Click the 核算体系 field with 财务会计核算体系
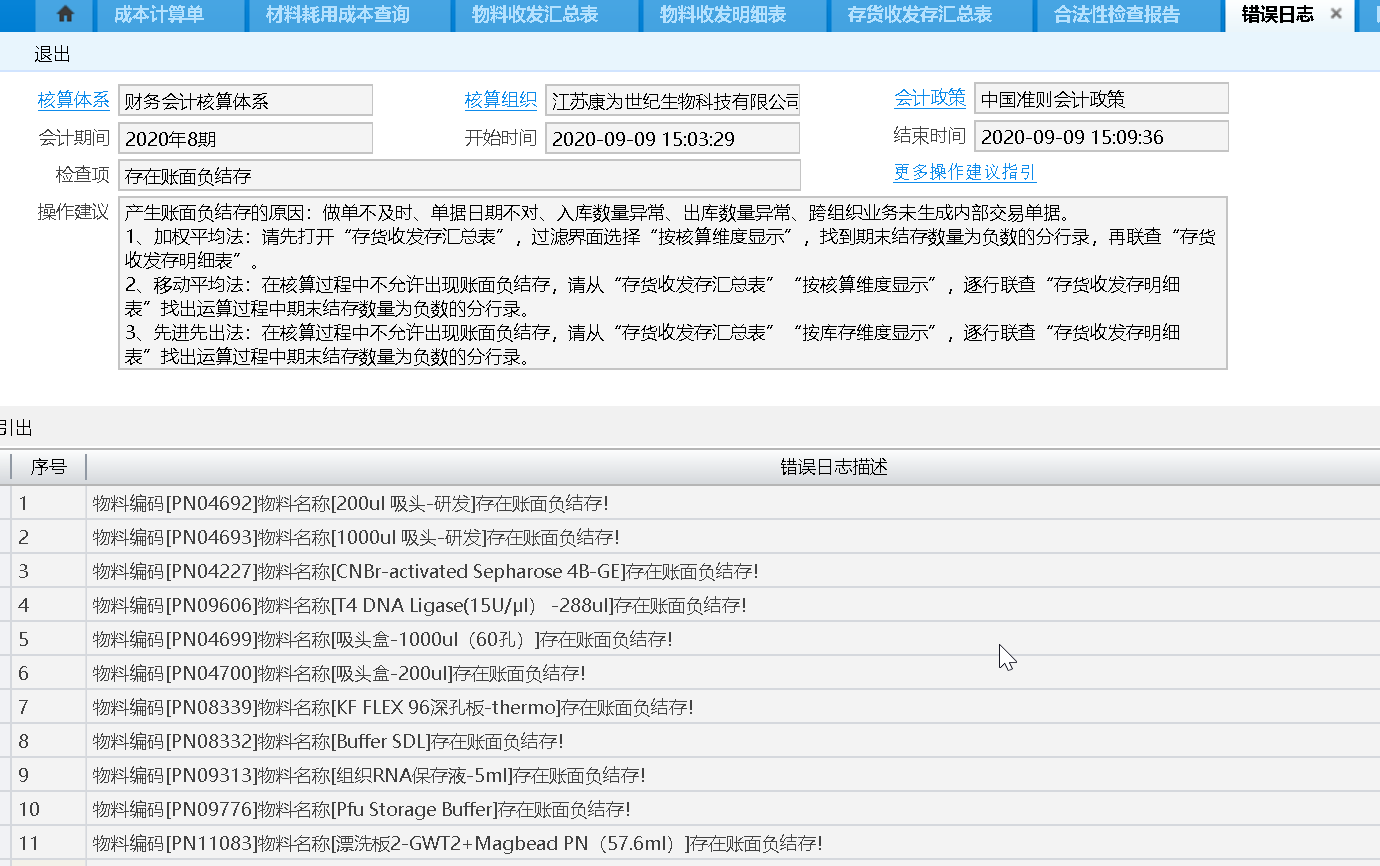 [x=245, y=100]
